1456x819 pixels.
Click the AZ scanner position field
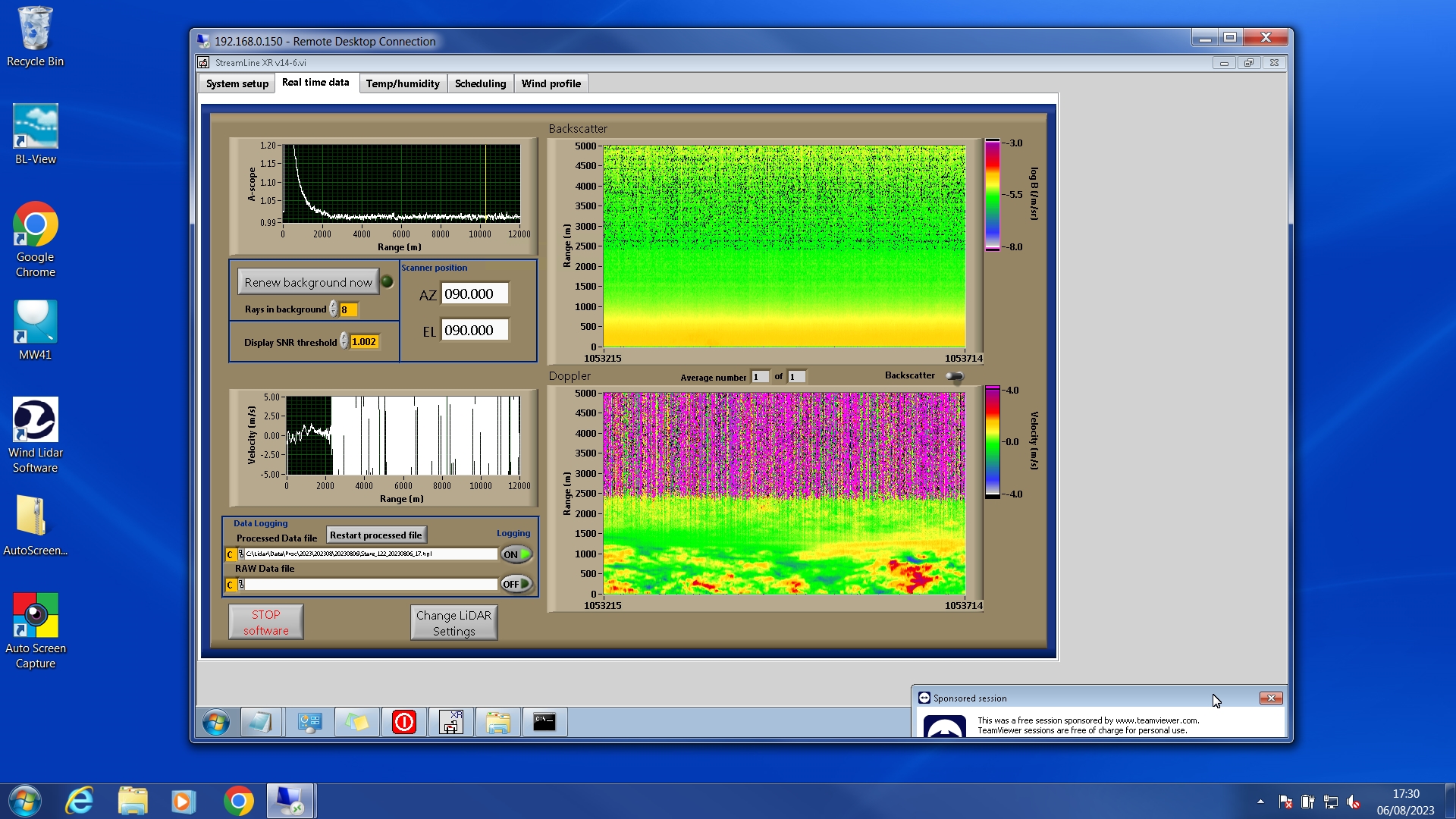474,294
